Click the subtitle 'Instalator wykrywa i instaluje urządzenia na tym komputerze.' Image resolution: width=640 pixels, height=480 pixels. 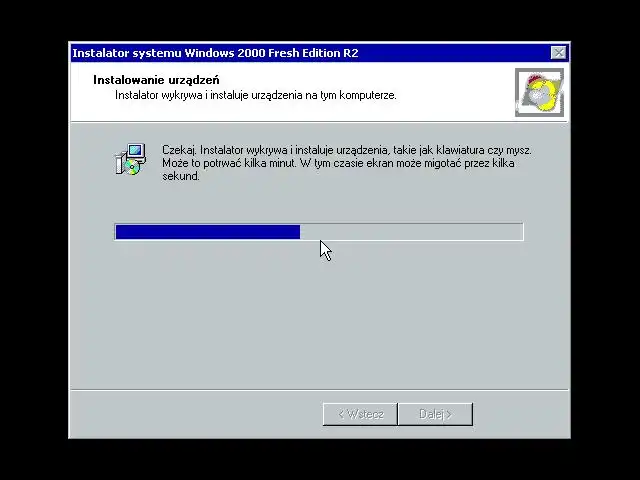point(256,95)
